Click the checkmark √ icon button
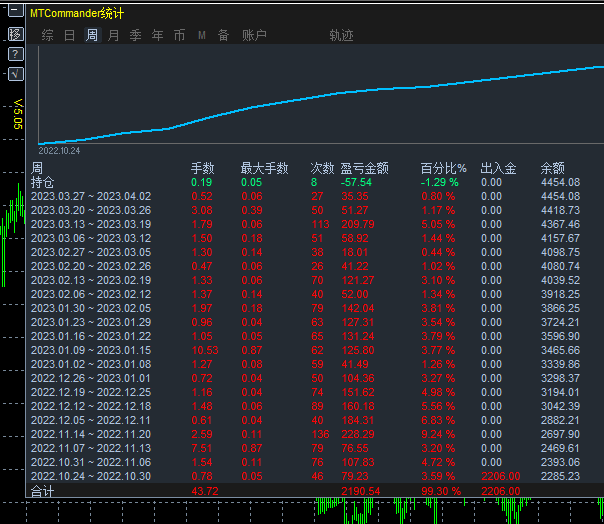This screenshot has width=604, height=524. click(x=15, y=74)
